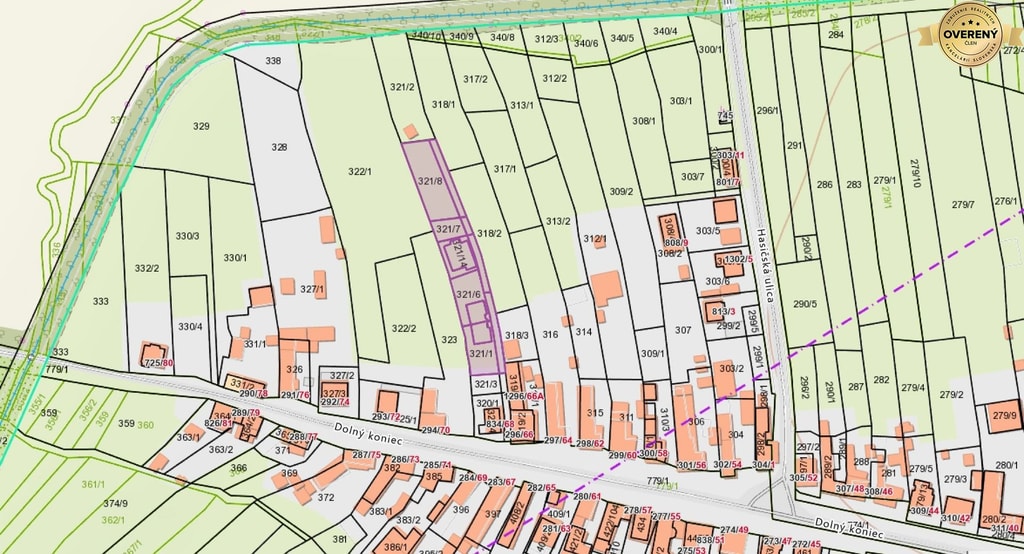The image size is (1024, 554).
Task: Click parcel label 312/1
Action: tap(595, 238)
